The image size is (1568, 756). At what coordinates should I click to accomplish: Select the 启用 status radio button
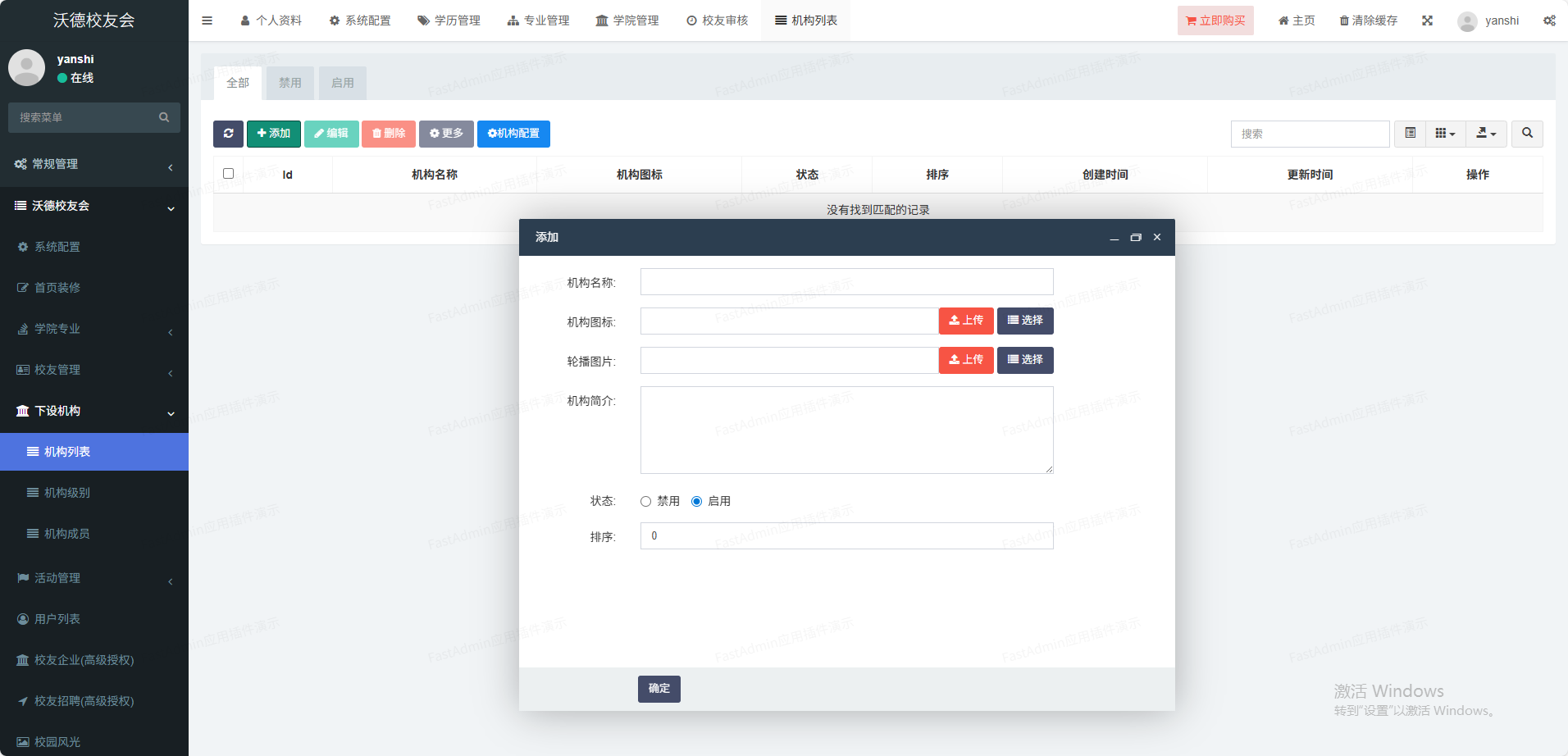tap(697, 501)
